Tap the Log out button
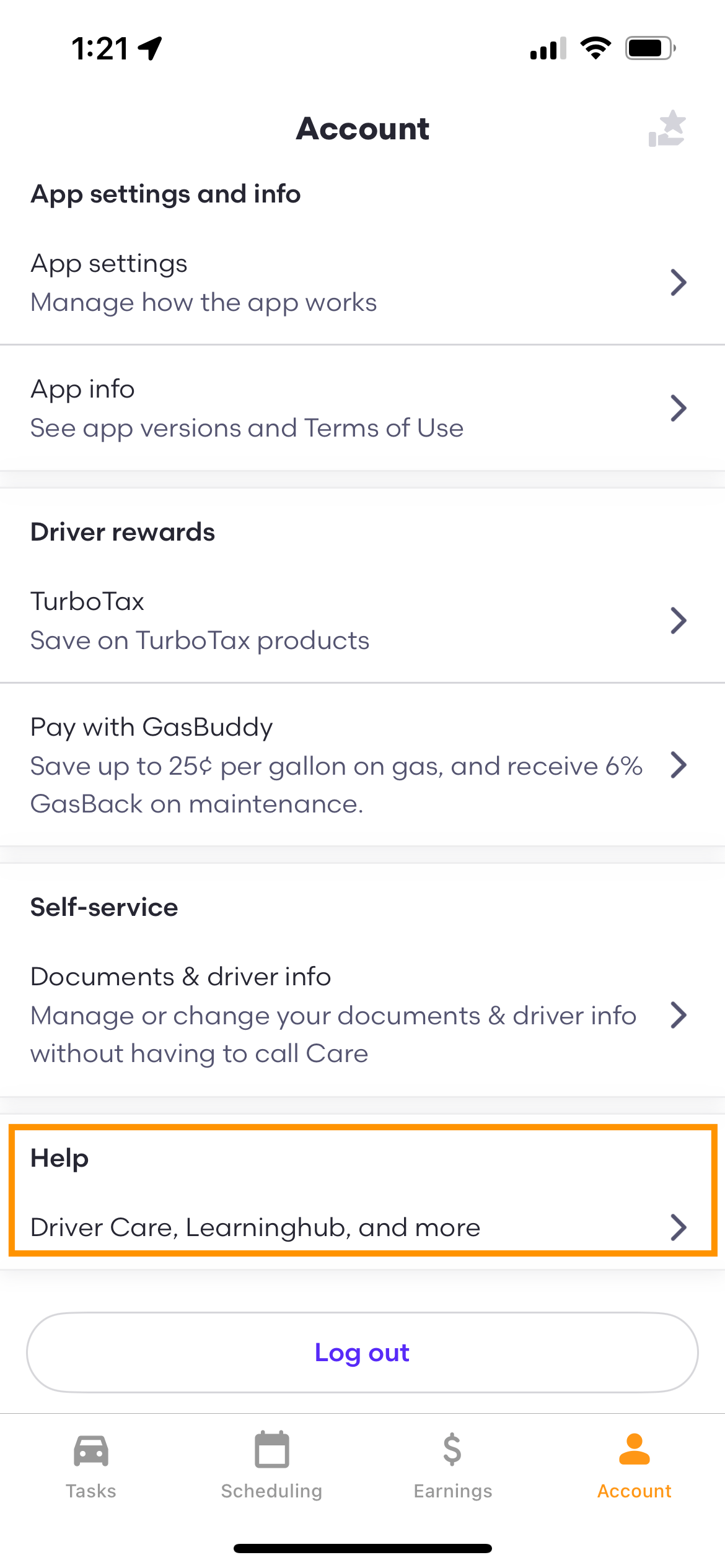Screen dimensions: 725x1568 pos(362,1352)
